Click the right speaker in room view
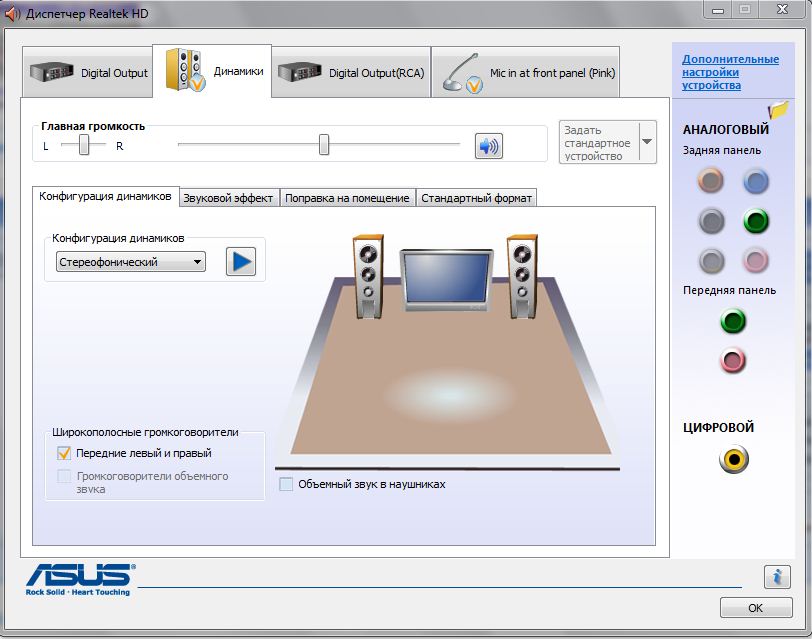 (x=522, y=276)
